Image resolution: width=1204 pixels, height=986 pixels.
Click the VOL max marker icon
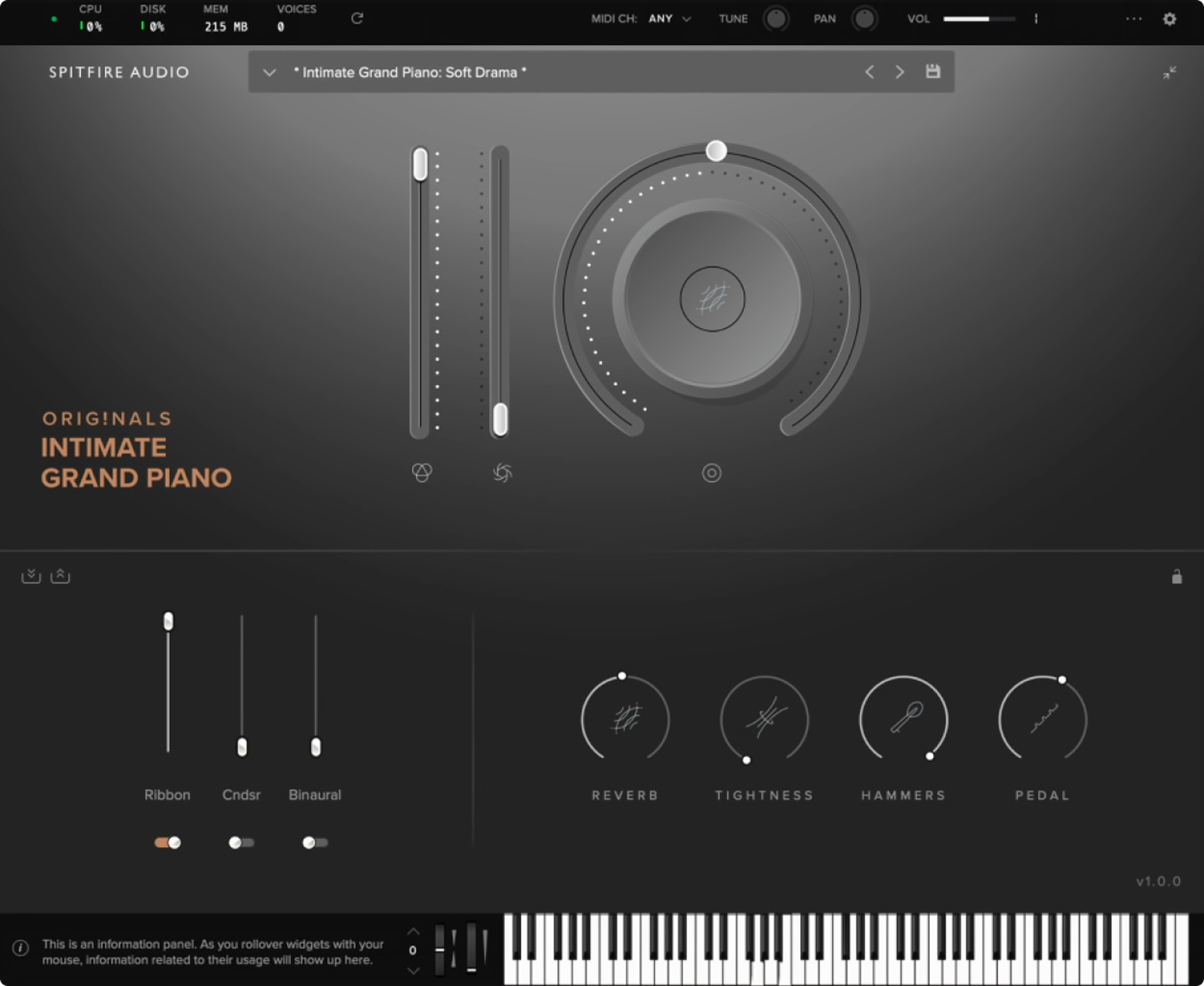coord(1036,19)
